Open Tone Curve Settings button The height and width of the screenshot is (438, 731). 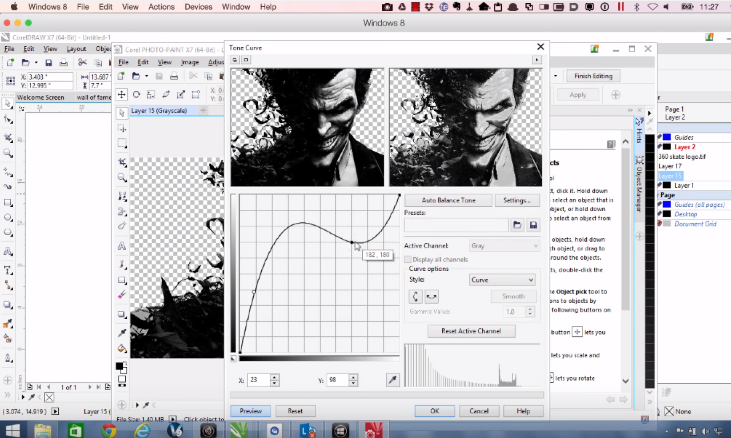click(517, 200)
